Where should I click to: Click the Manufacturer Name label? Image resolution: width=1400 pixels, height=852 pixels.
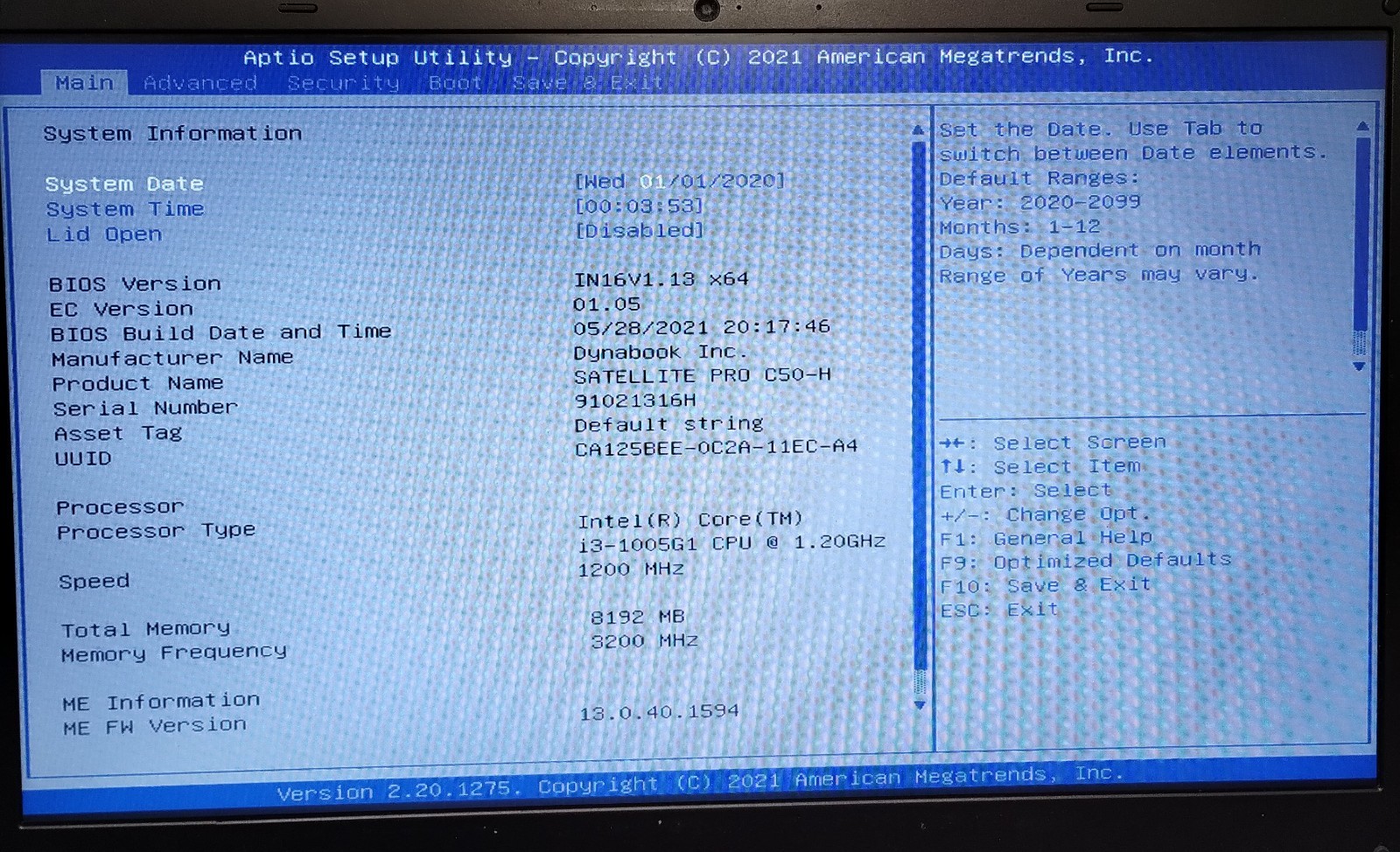(x=172, y=359)
